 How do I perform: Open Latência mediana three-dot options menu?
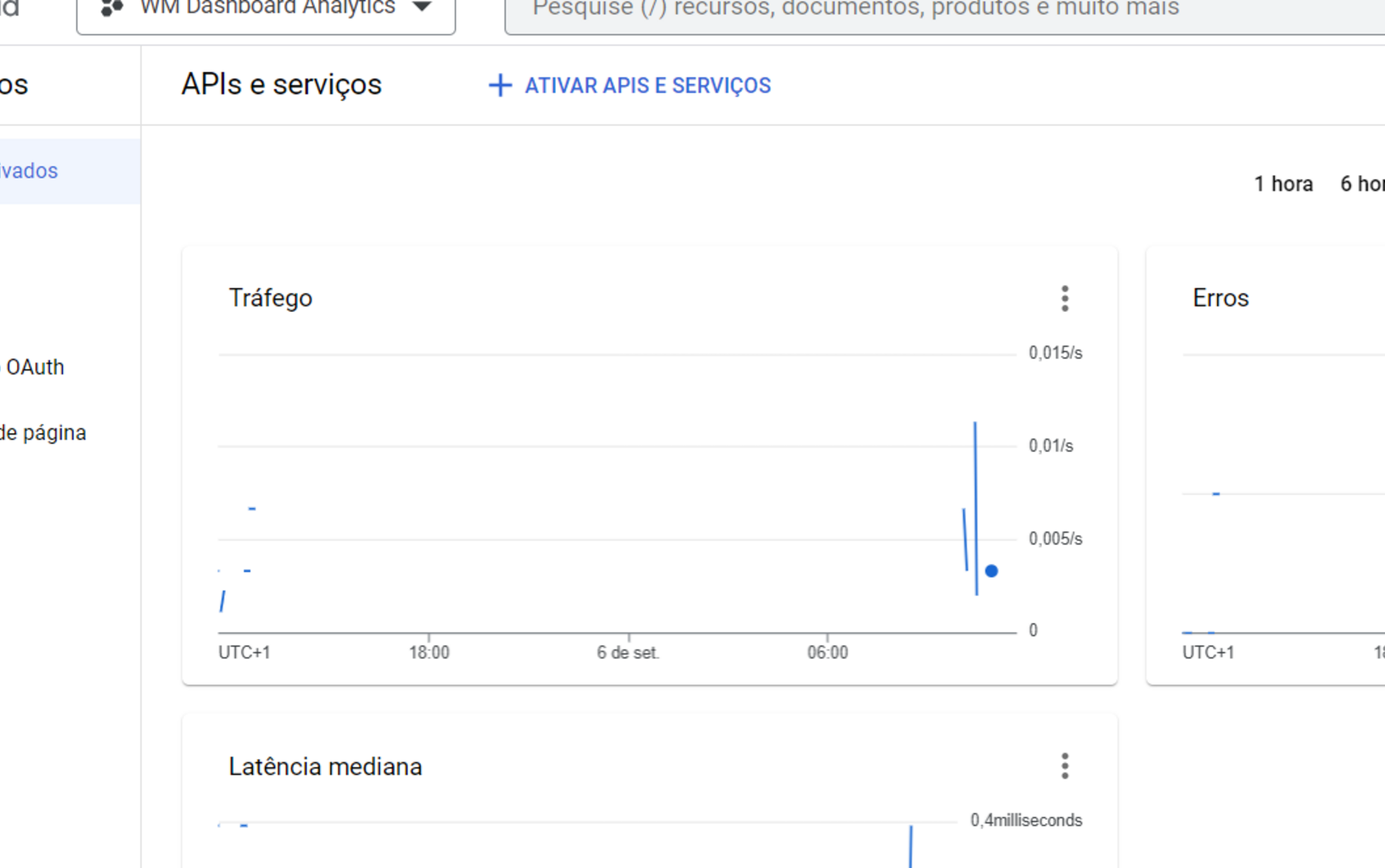[x=1064, y=766]
